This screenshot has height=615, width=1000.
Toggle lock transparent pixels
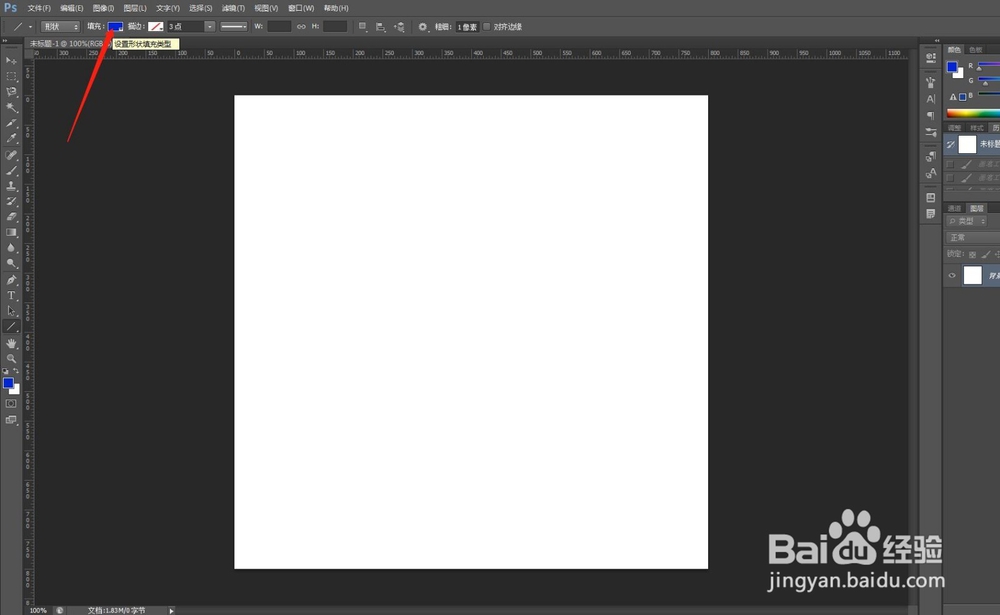point(973,255)
